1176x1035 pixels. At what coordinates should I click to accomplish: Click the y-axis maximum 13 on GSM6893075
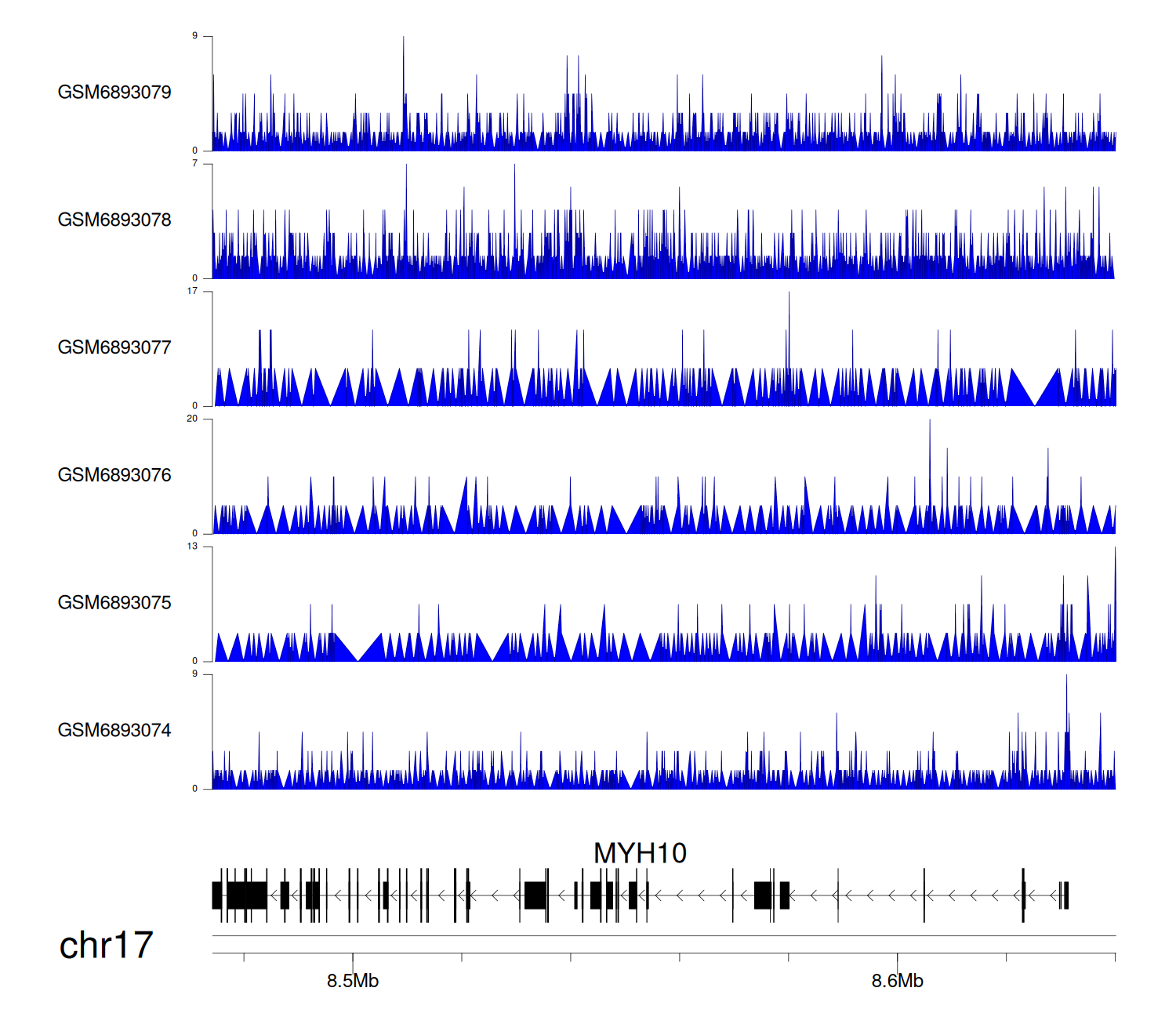click(x=192, y=547)
